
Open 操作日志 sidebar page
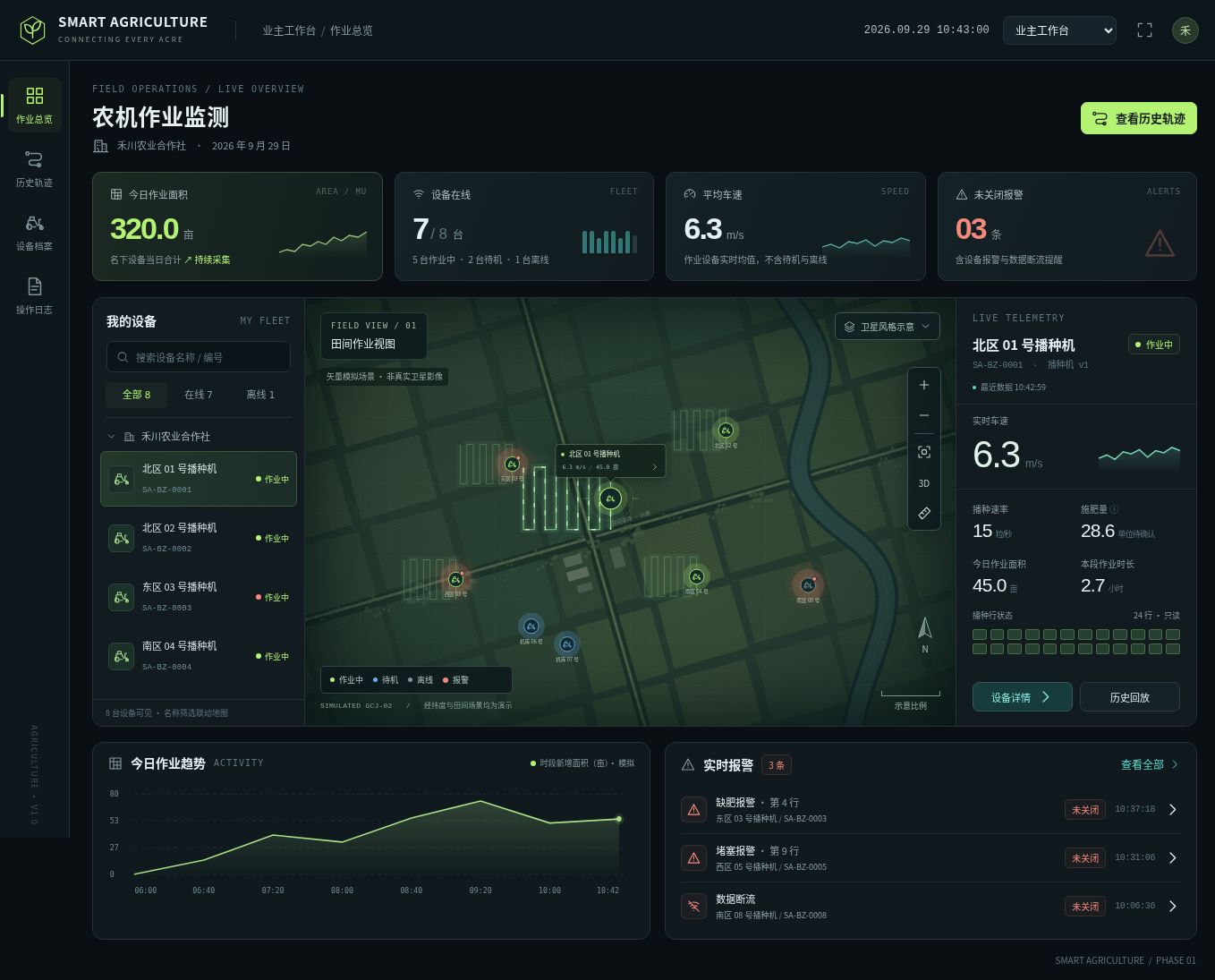[x=34, y=295]
